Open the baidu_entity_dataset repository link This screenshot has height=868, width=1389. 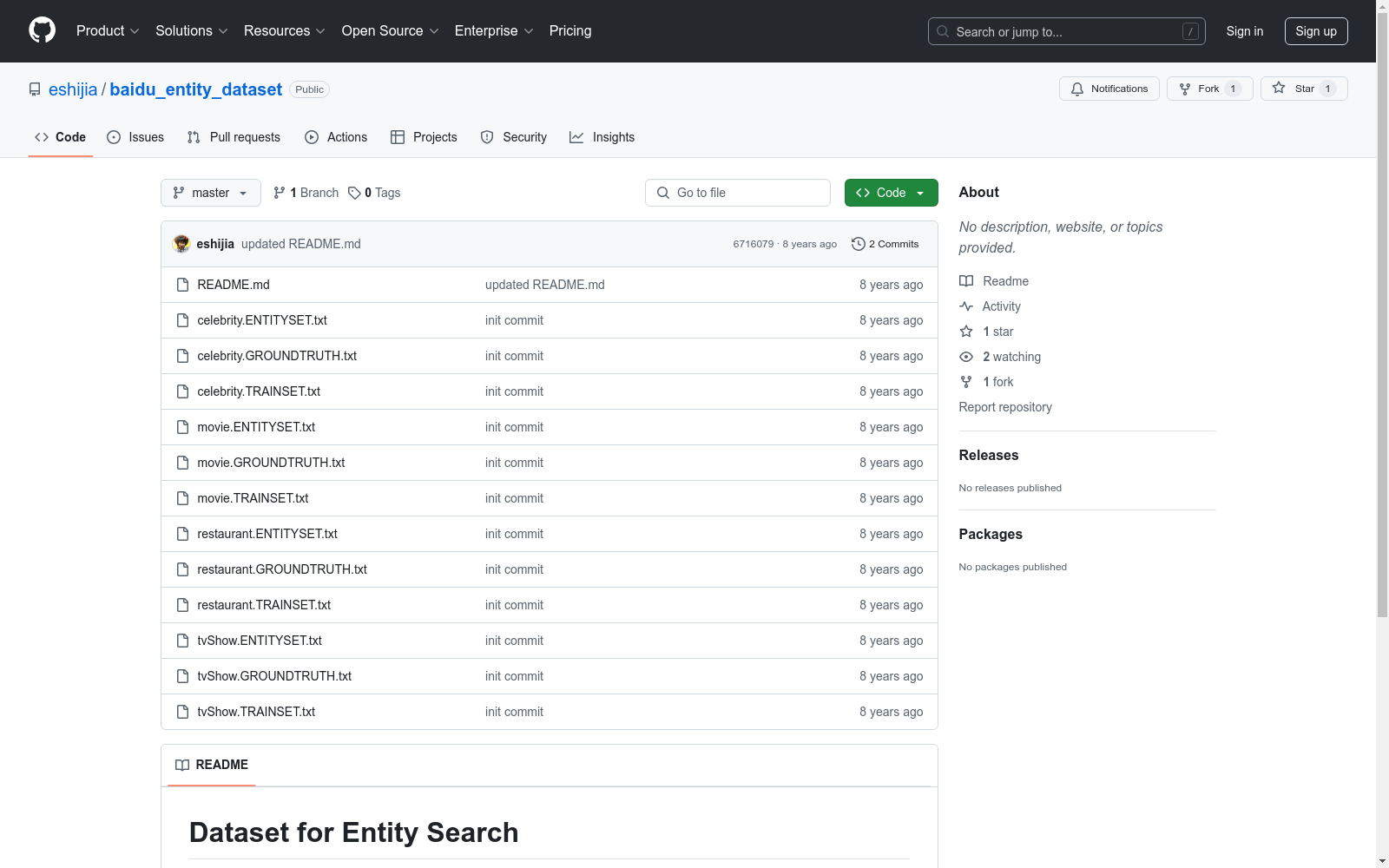tap(196, 89)
